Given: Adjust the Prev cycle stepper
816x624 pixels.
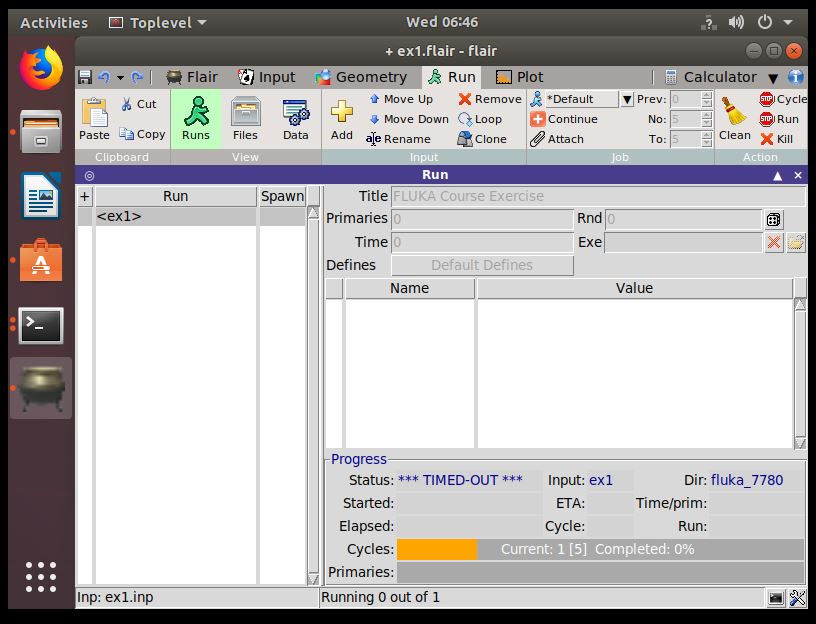Looking at the screenshot, I should (x=706, y=99).
